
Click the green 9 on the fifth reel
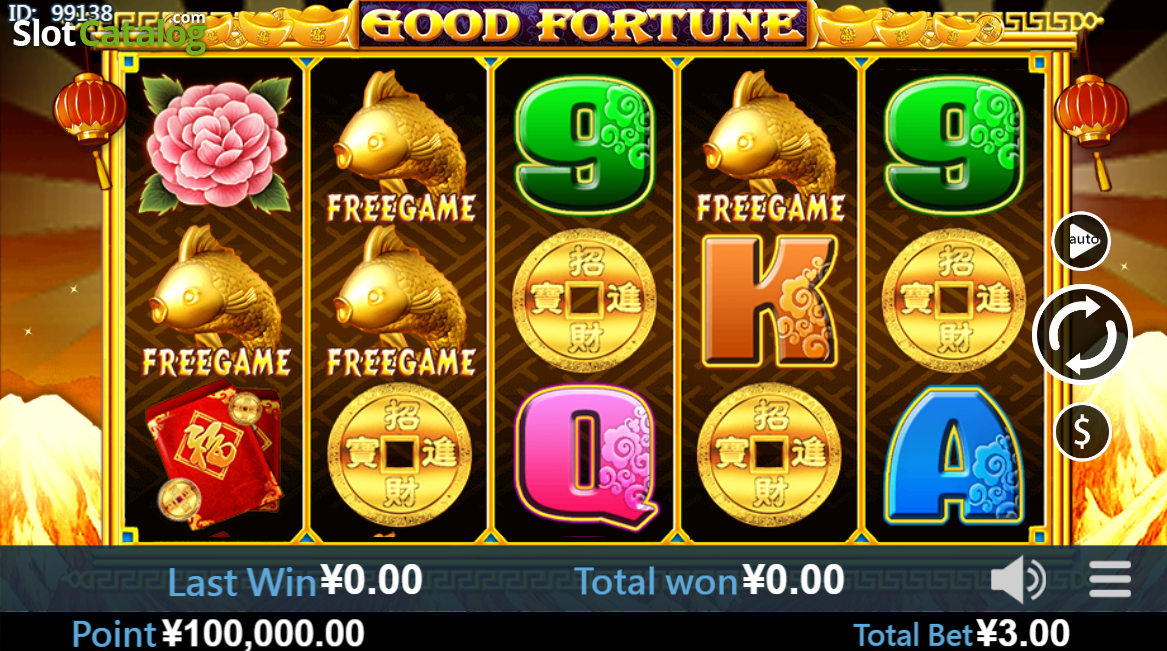pyautogui.click(x=953, y=145)
